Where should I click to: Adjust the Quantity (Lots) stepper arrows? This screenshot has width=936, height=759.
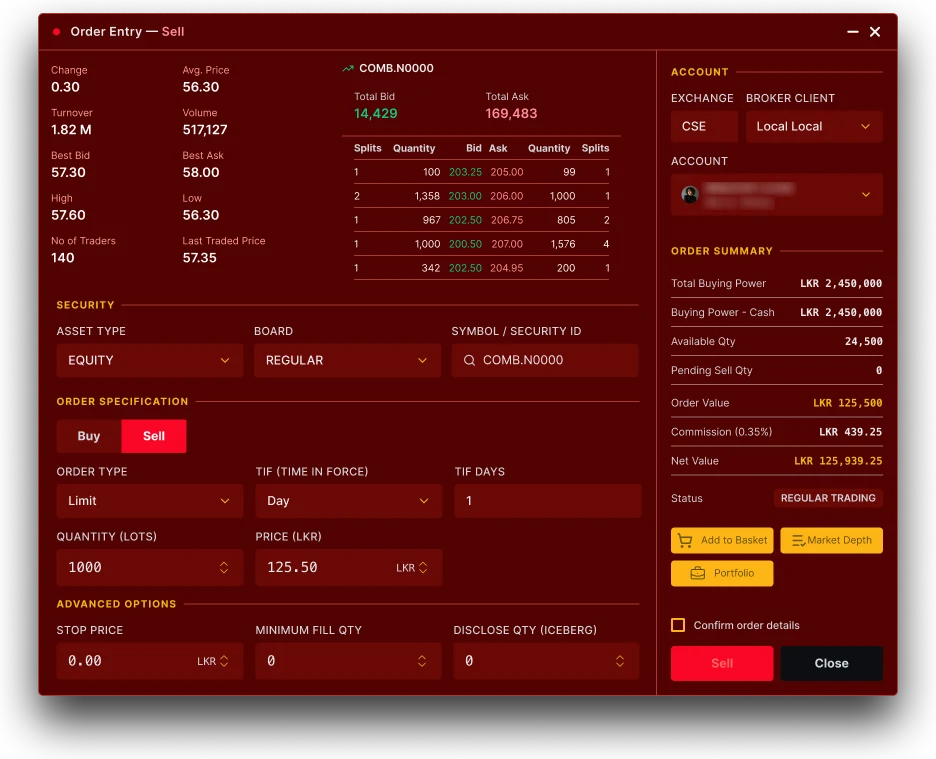point(224,567)
